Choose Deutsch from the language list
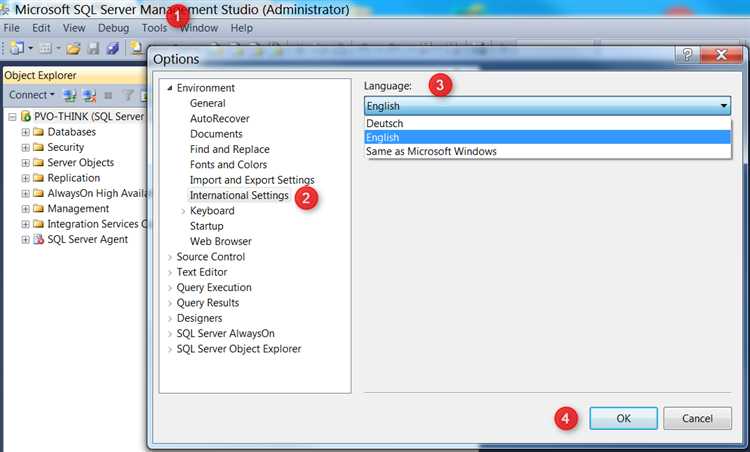 pos(385,123)
